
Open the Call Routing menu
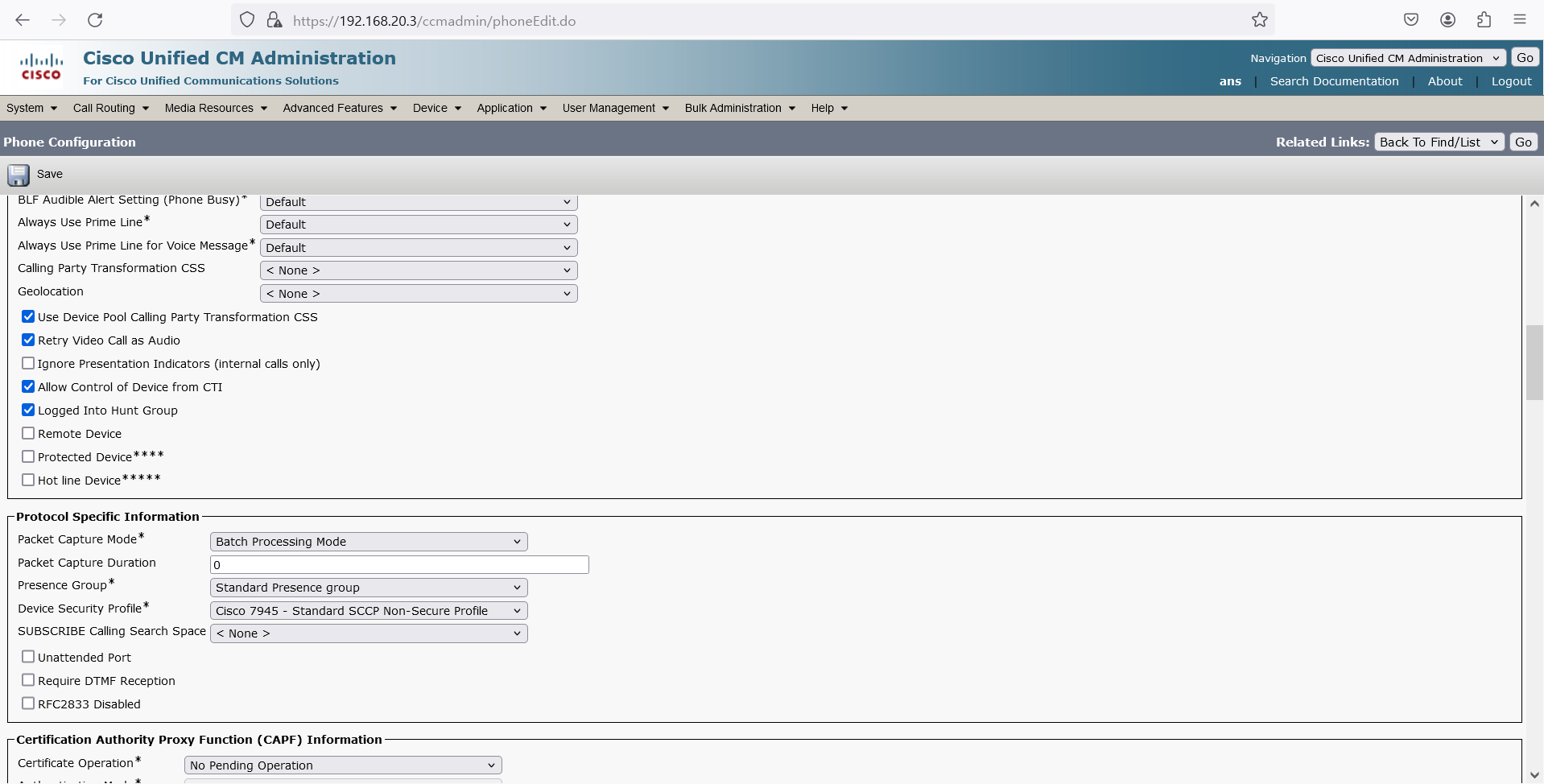[x=110, y=108]
